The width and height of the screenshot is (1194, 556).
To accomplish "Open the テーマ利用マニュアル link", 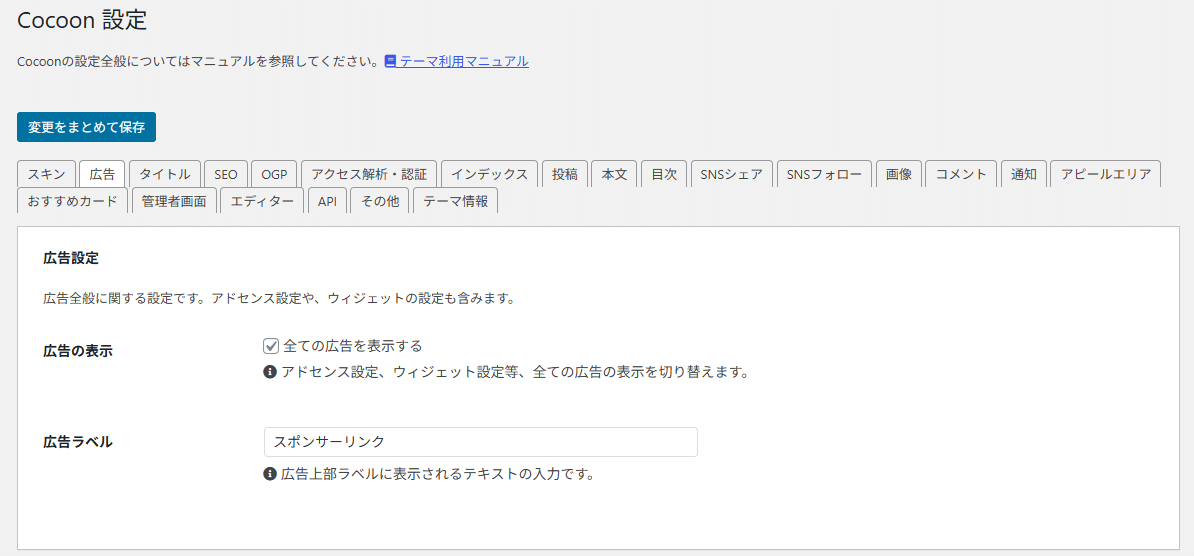I will click(464, 61).
